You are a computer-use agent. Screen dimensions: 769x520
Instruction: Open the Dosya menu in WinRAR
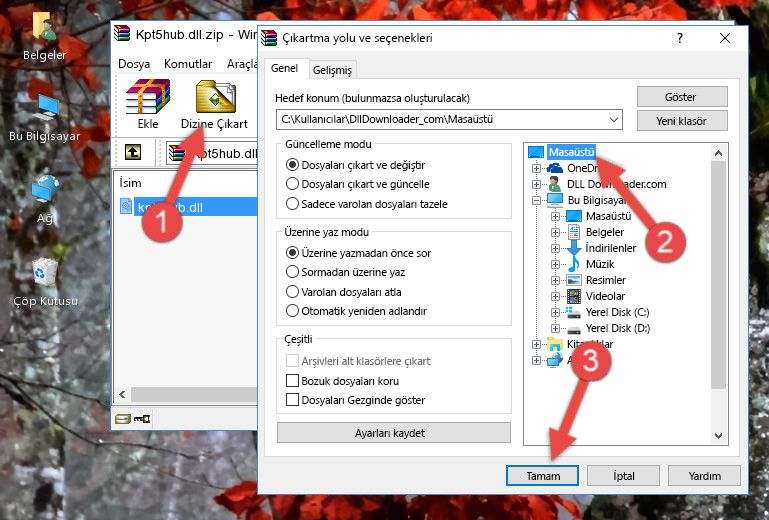[x=134, y=64]
